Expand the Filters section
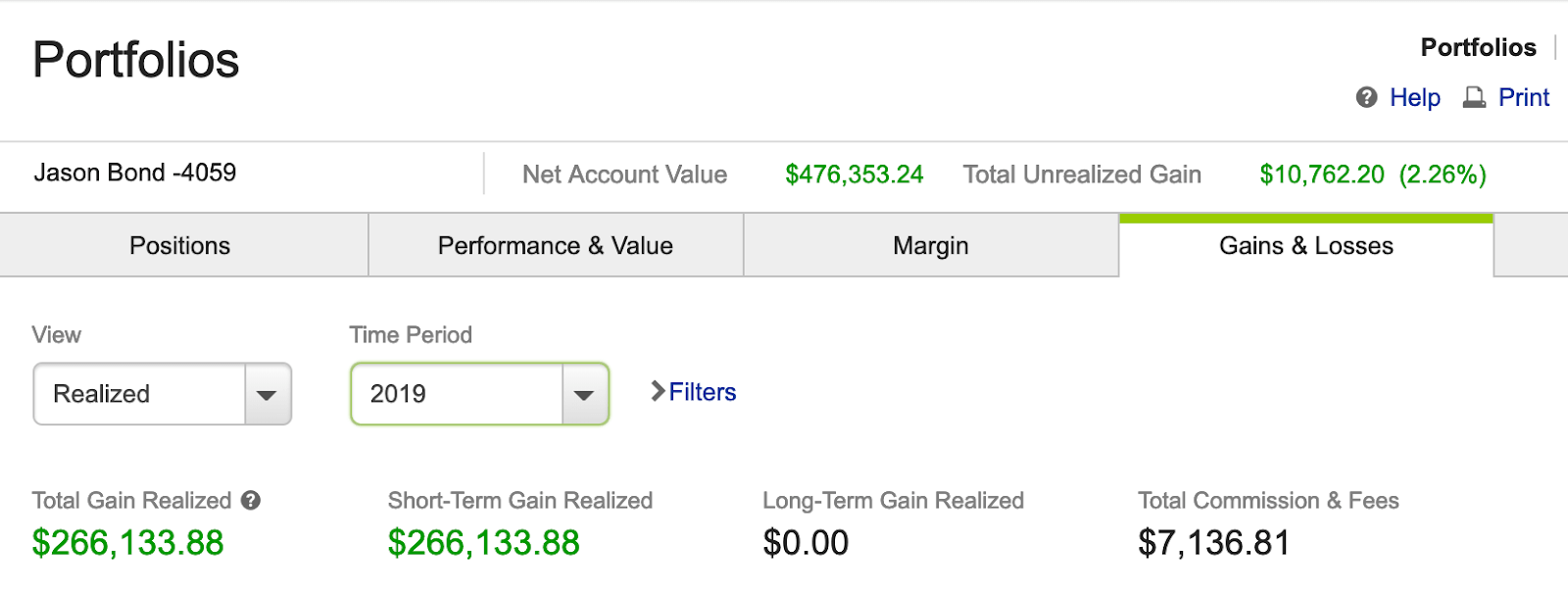 point(702,392)
